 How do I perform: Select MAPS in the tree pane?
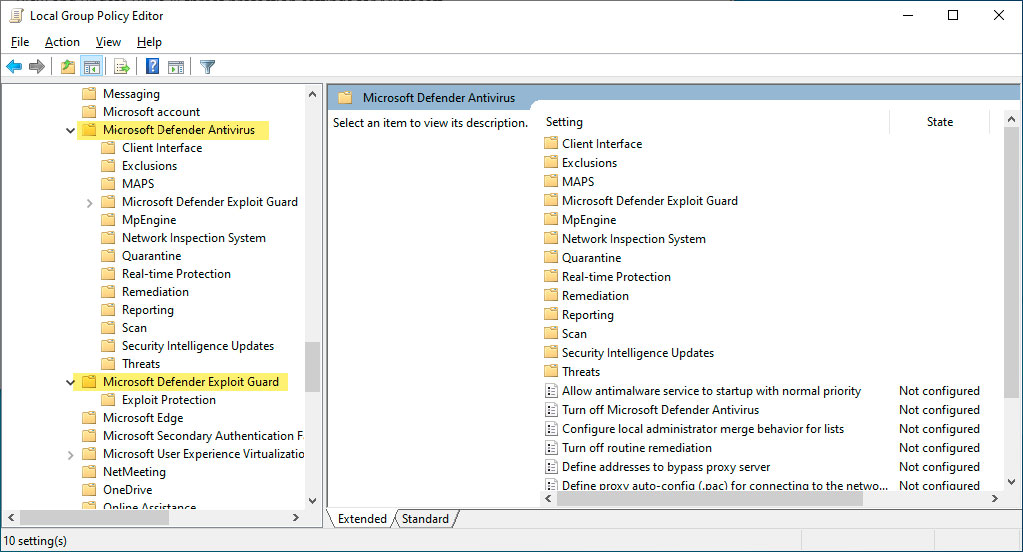pos(138,183)
